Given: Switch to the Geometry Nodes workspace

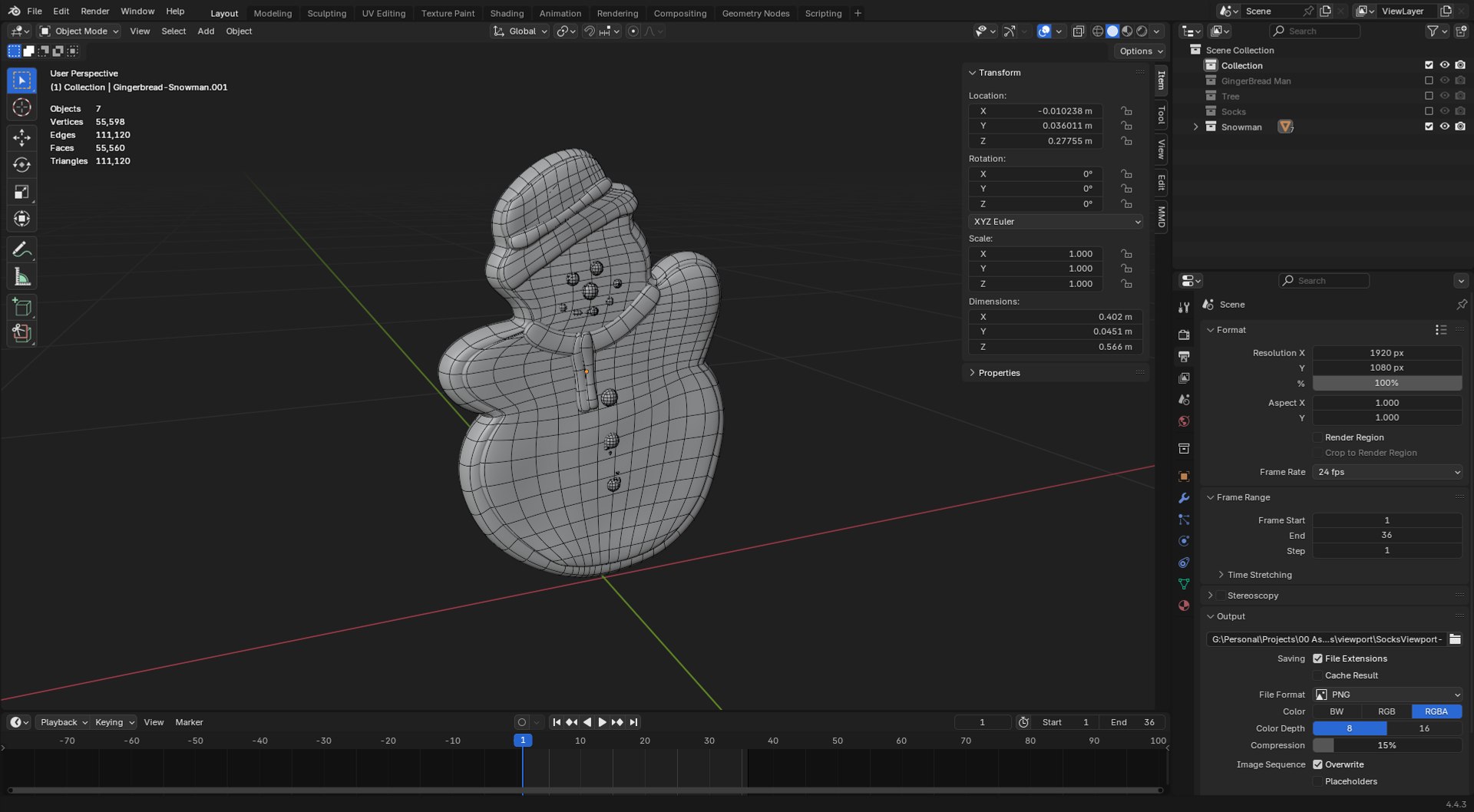Looking at the screenshot, I should 755,13.
